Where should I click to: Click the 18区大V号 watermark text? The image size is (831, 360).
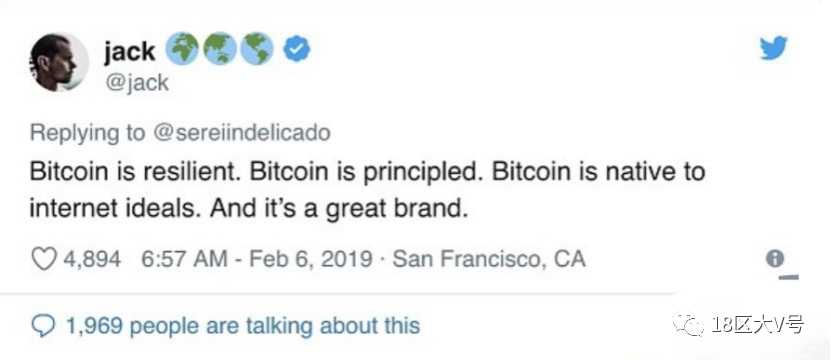tap(757, 324)
